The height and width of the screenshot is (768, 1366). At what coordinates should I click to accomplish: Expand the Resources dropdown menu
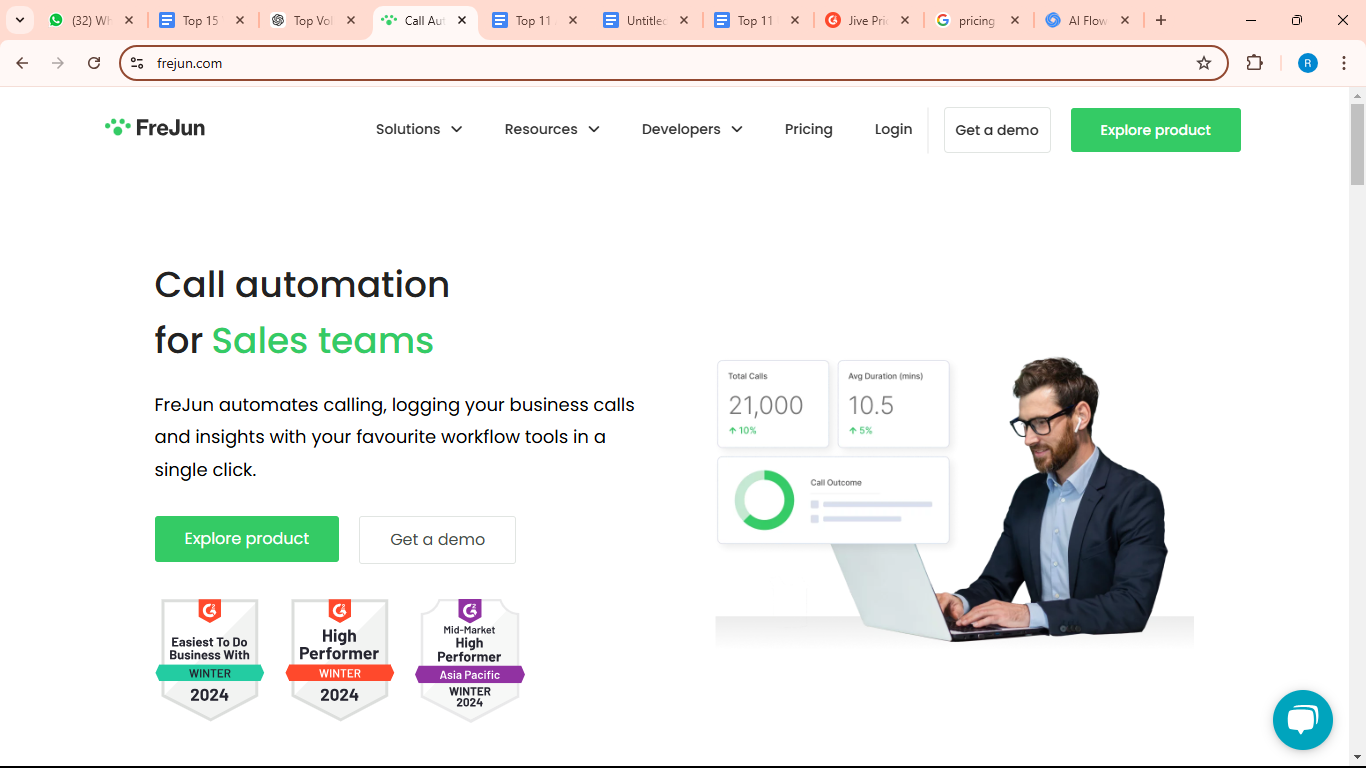coord(551,129)
